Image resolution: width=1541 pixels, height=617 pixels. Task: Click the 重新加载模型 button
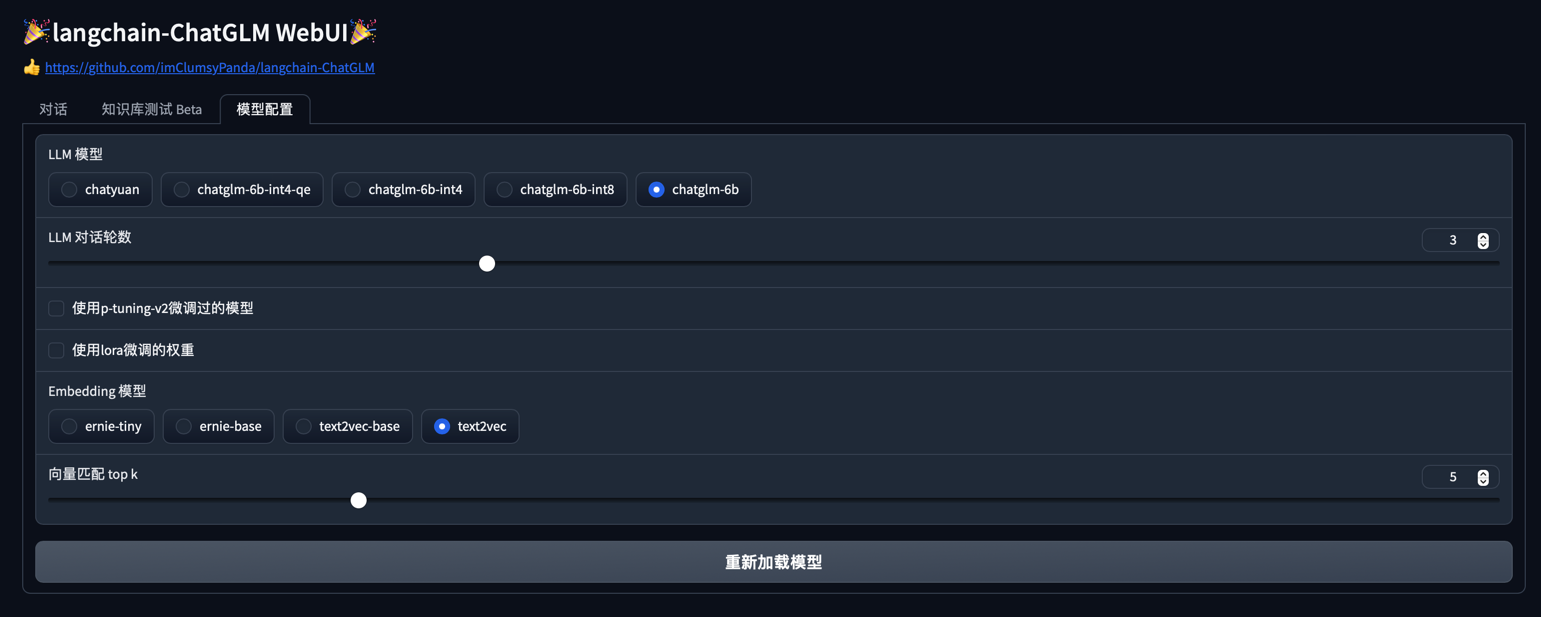773,562
